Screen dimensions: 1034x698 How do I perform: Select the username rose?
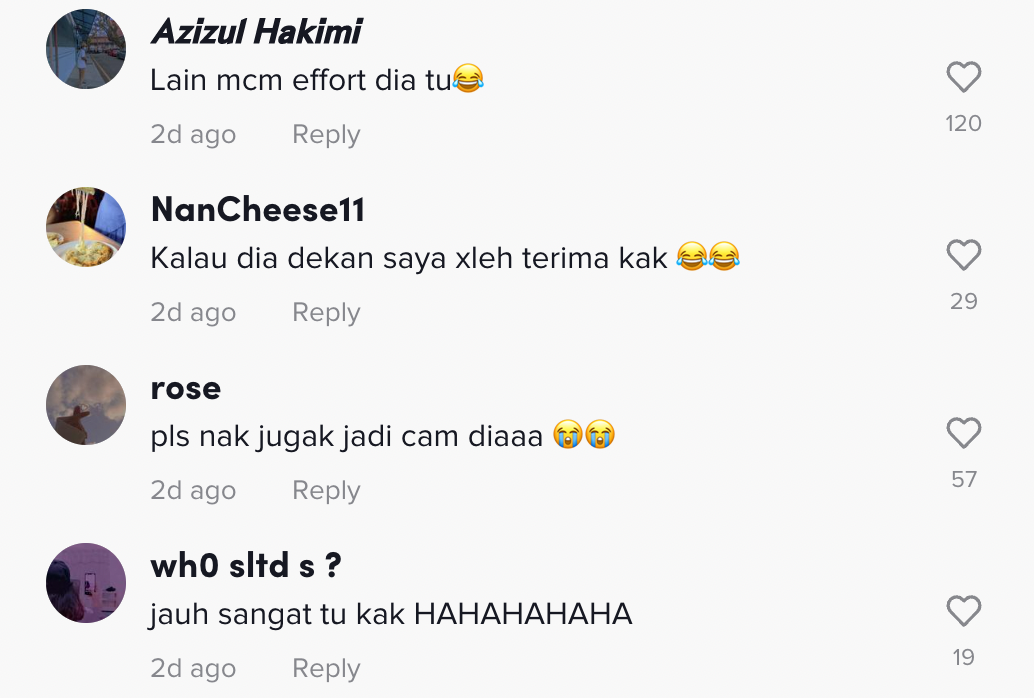(x=186, y=389)
